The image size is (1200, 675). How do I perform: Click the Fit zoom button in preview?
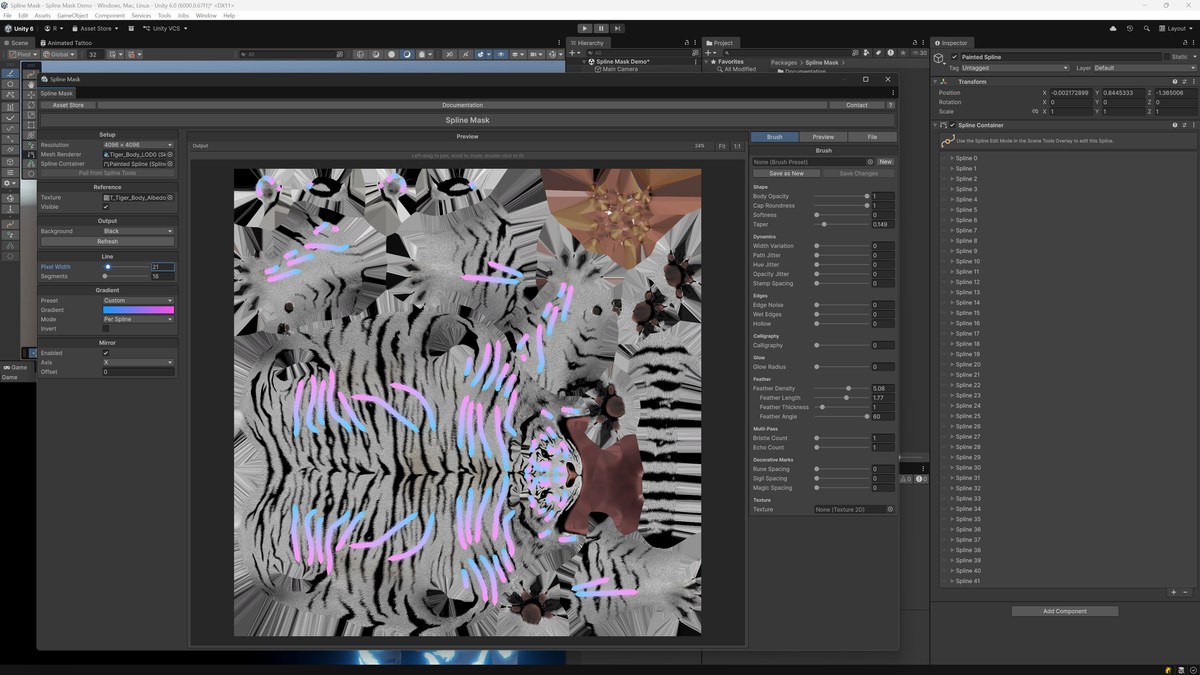click(721, 146)
